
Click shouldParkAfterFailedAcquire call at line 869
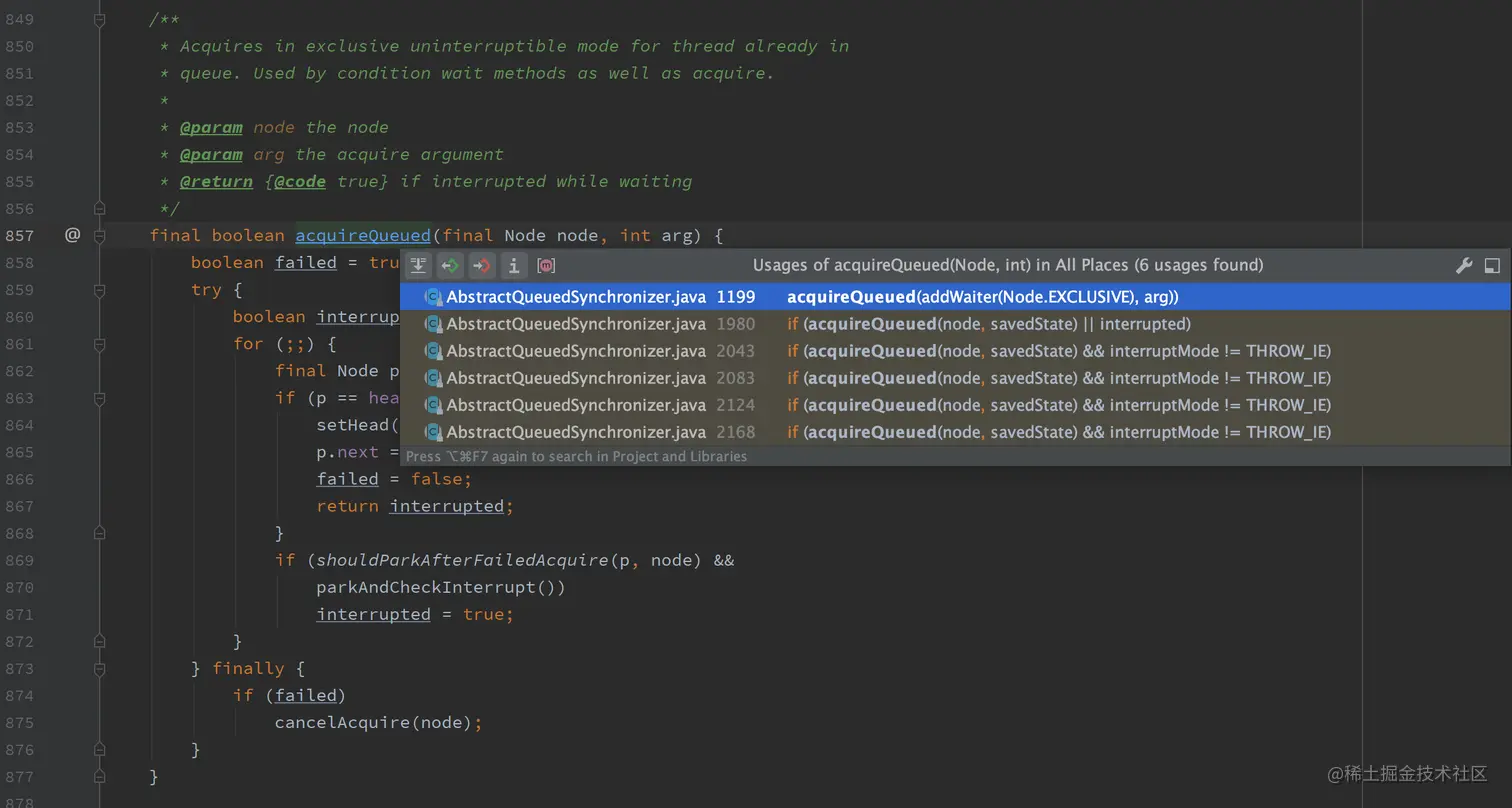[462, 560]
